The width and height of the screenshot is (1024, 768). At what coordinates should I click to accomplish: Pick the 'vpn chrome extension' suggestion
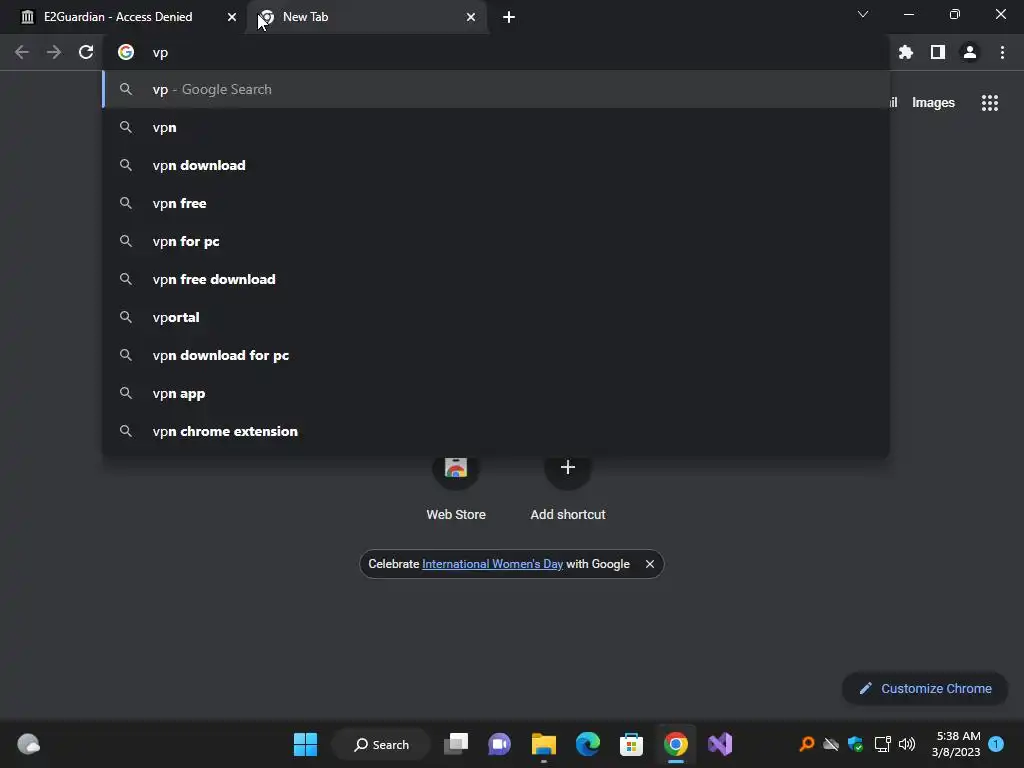(x=496, y=431)
